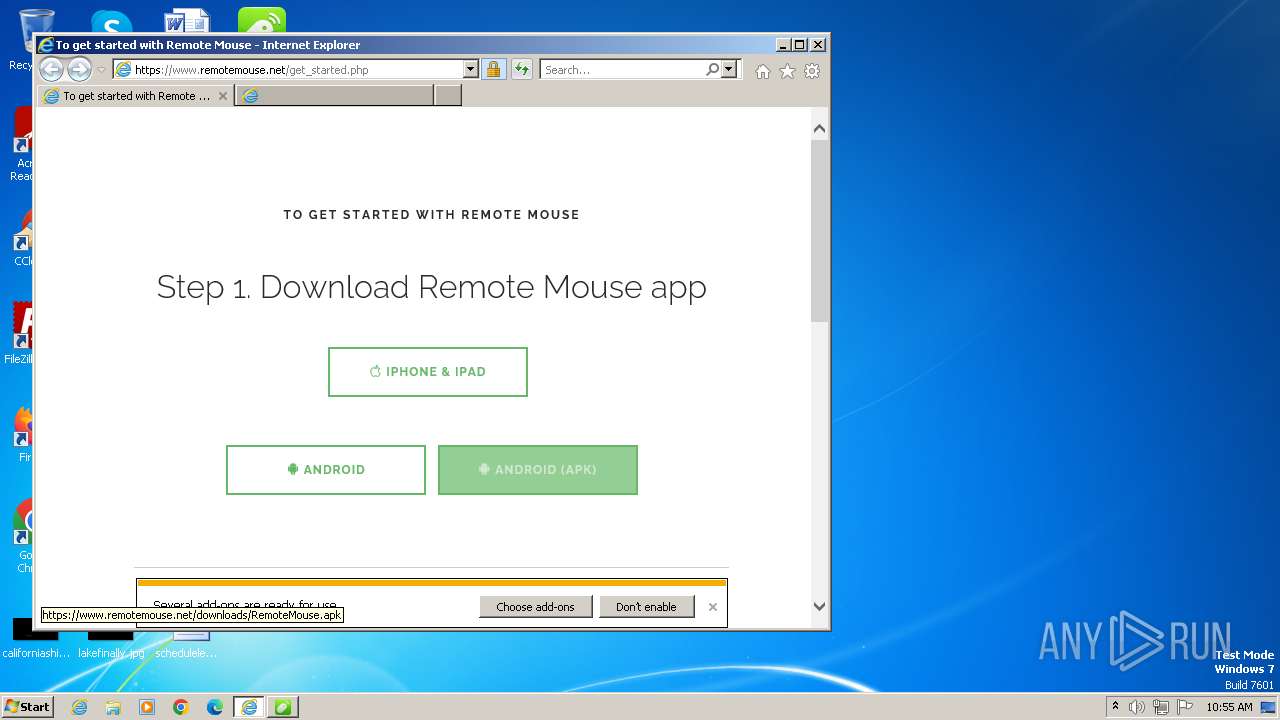Open the volume speaker tray icon
Screen dimensions: 1280x720
pyautogui.click(x=1137, y=707)
